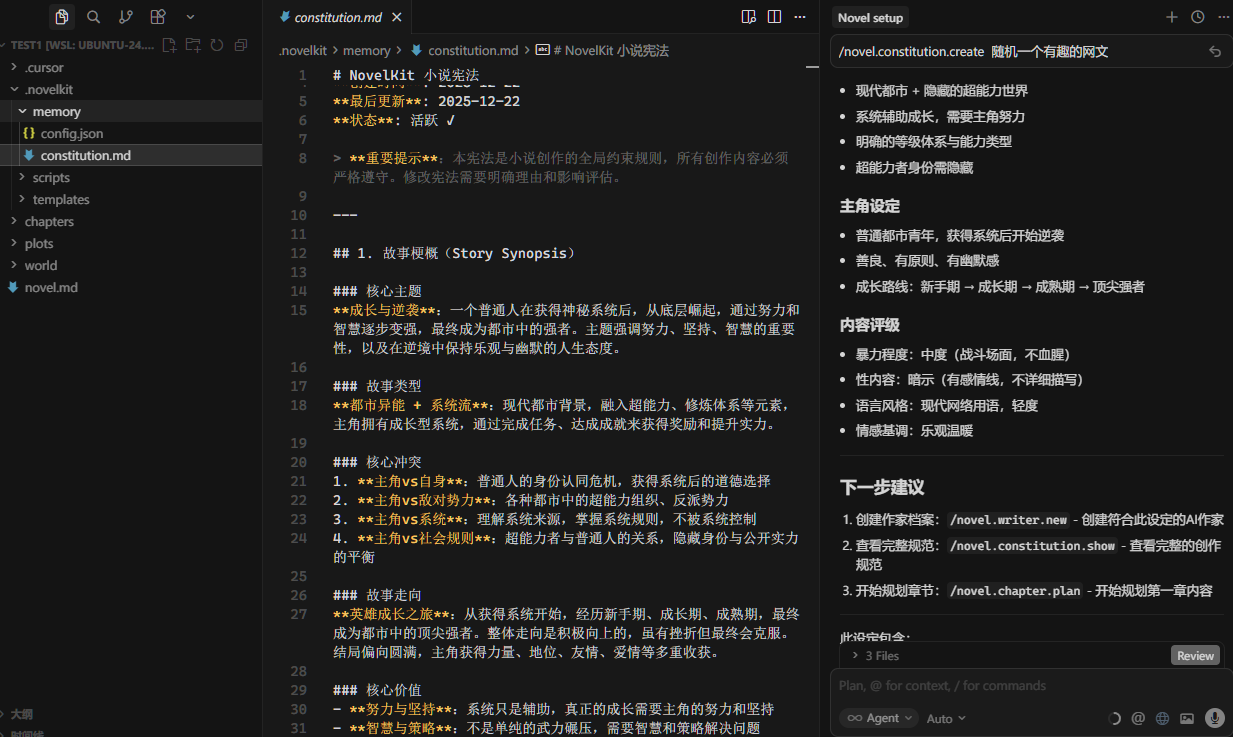Expand the 3 Files changed list
1233x737 pixels.
876,656
